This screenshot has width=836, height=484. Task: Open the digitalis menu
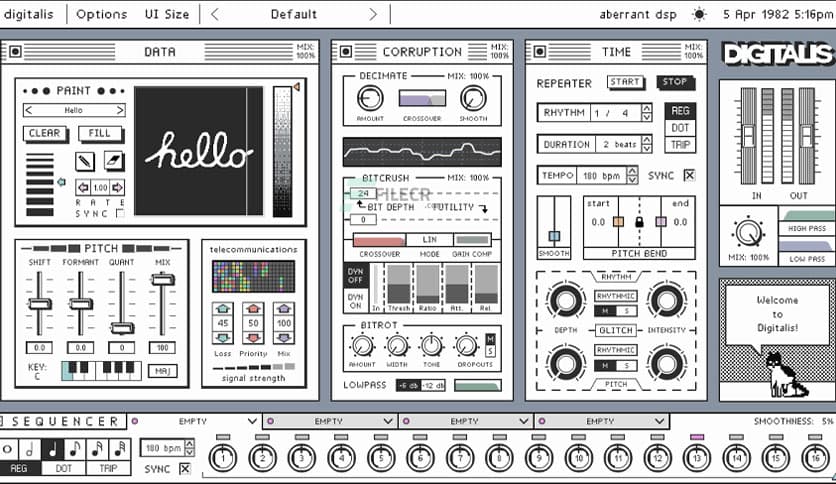[x=29, y=14]
